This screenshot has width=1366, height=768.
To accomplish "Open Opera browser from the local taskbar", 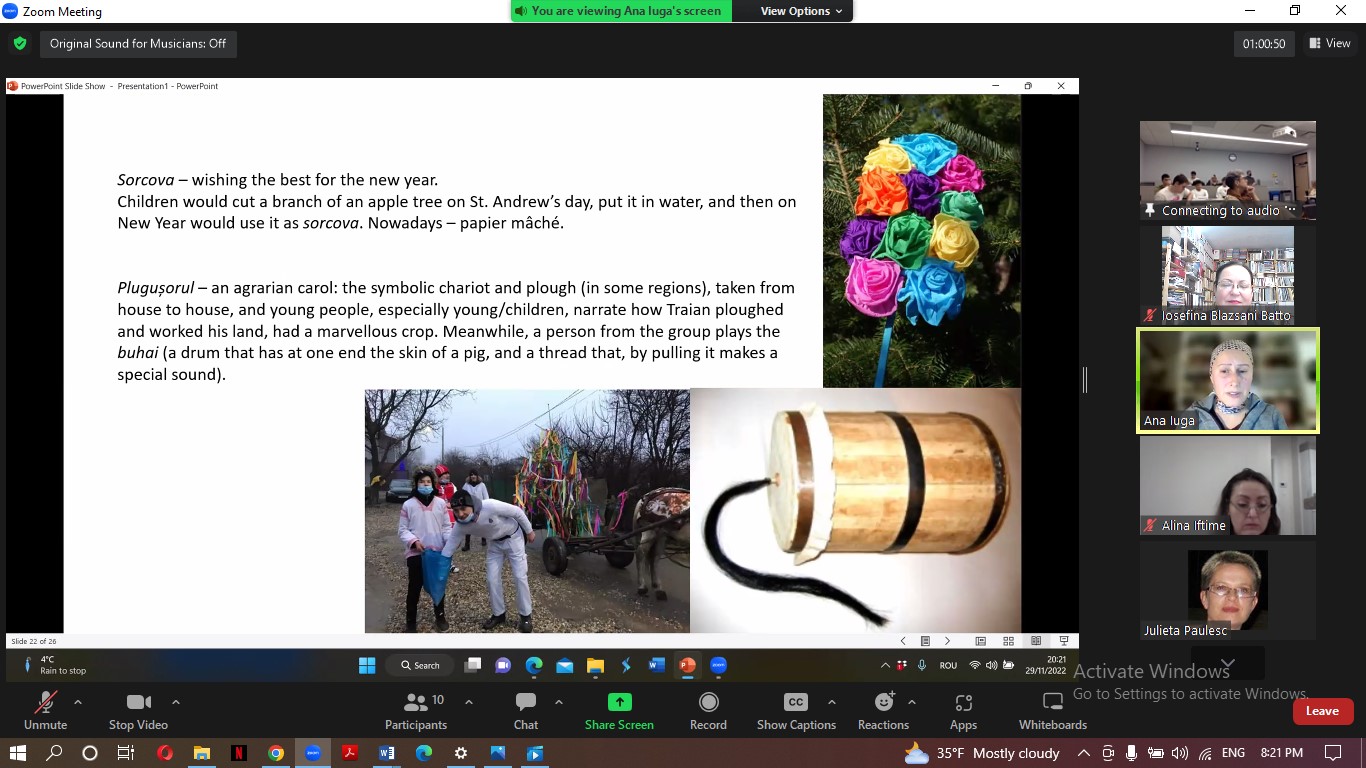I will coord(165,753).
